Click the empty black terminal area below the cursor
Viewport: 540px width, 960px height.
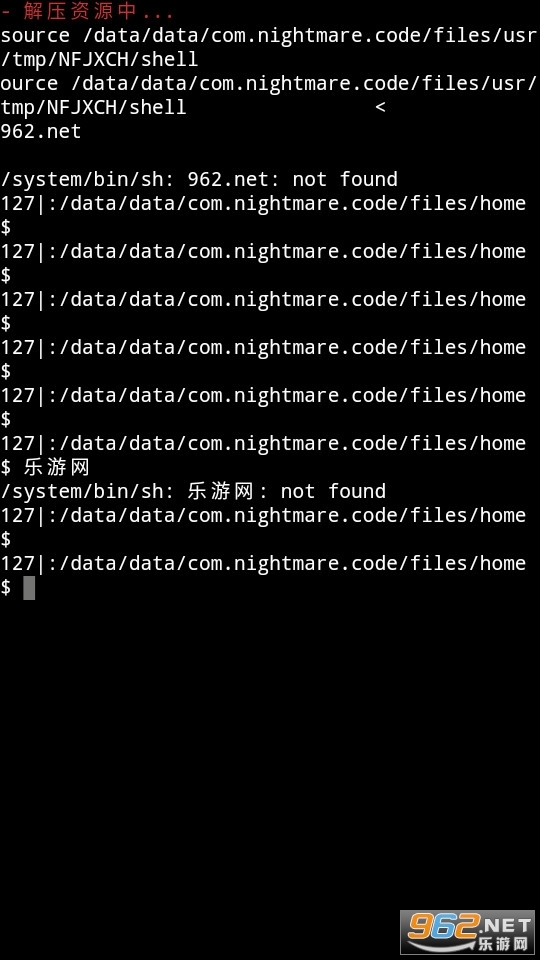(269, 753)
